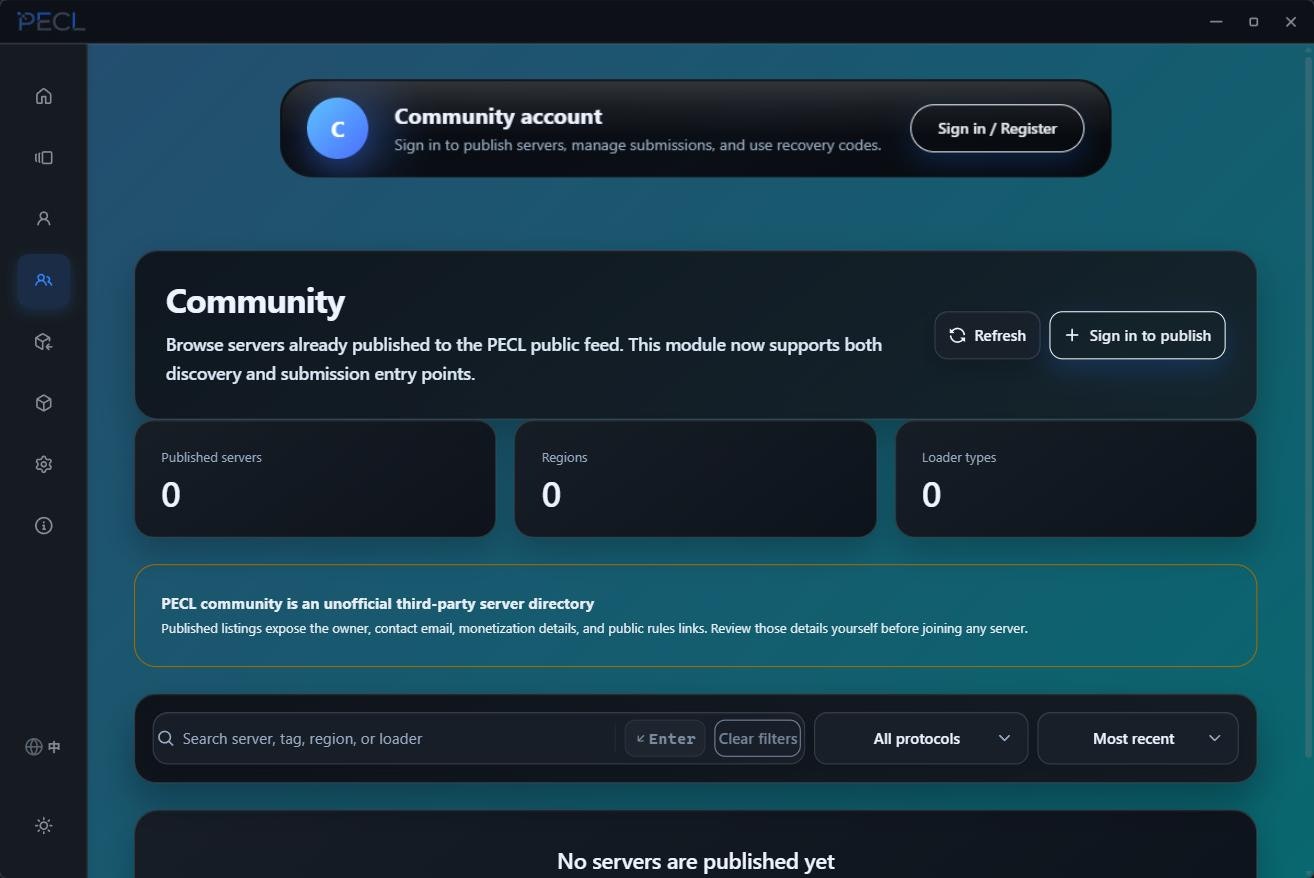Open the About info icon in sidebar
The width and height of the screenshot is (1314, 878).
[43, 525]
